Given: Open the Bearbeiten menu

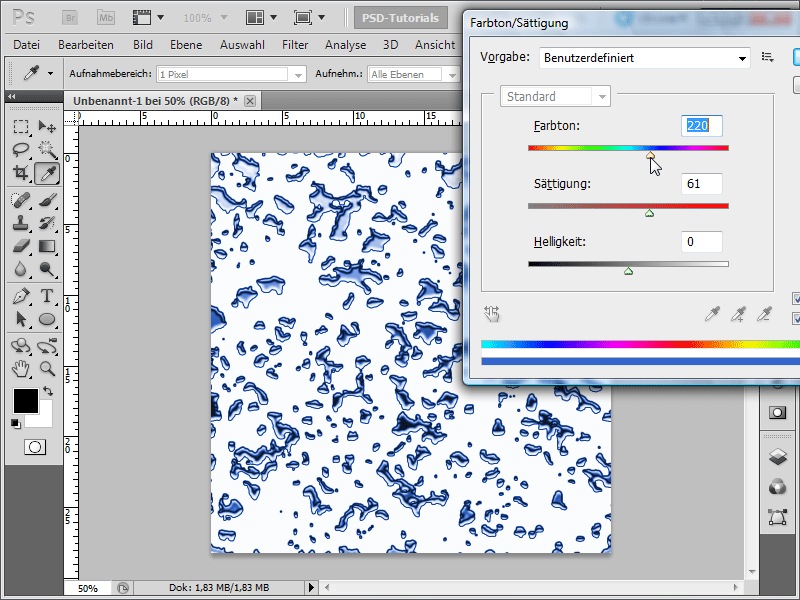Looking at the screenshot, I should click(x=86, y=45).
